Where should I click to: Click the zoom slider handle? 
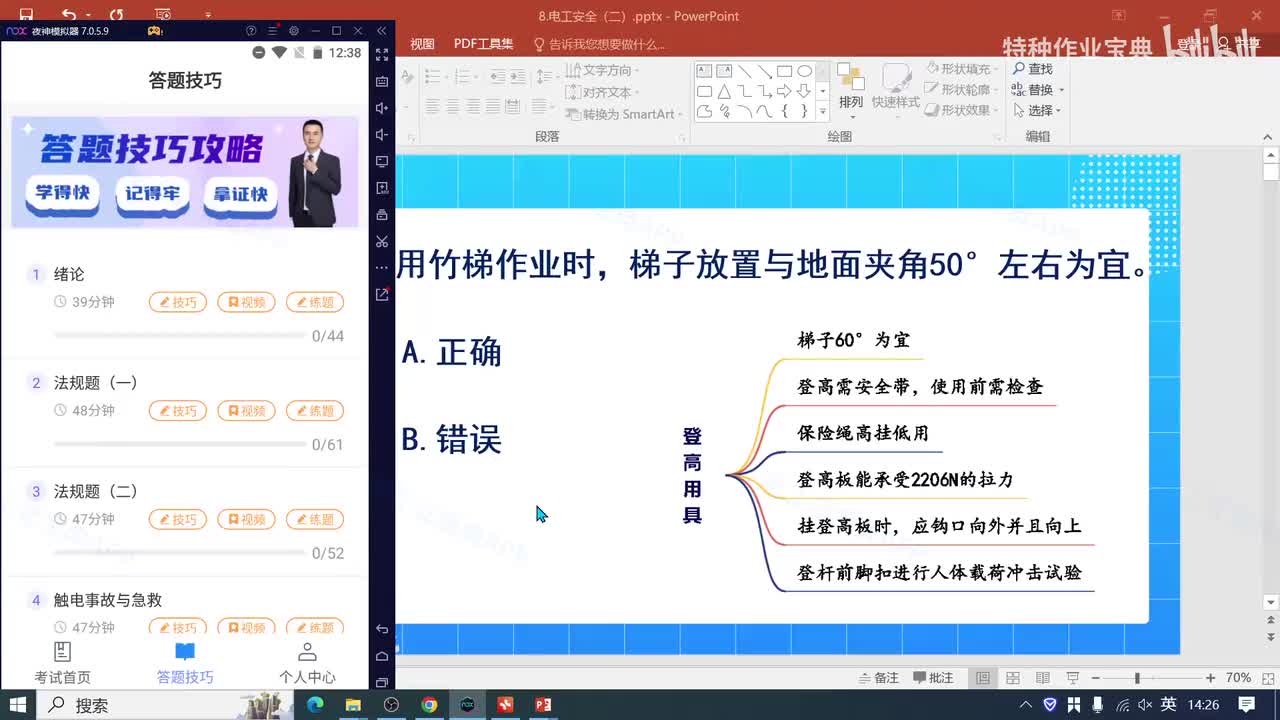click(1137, 678)
